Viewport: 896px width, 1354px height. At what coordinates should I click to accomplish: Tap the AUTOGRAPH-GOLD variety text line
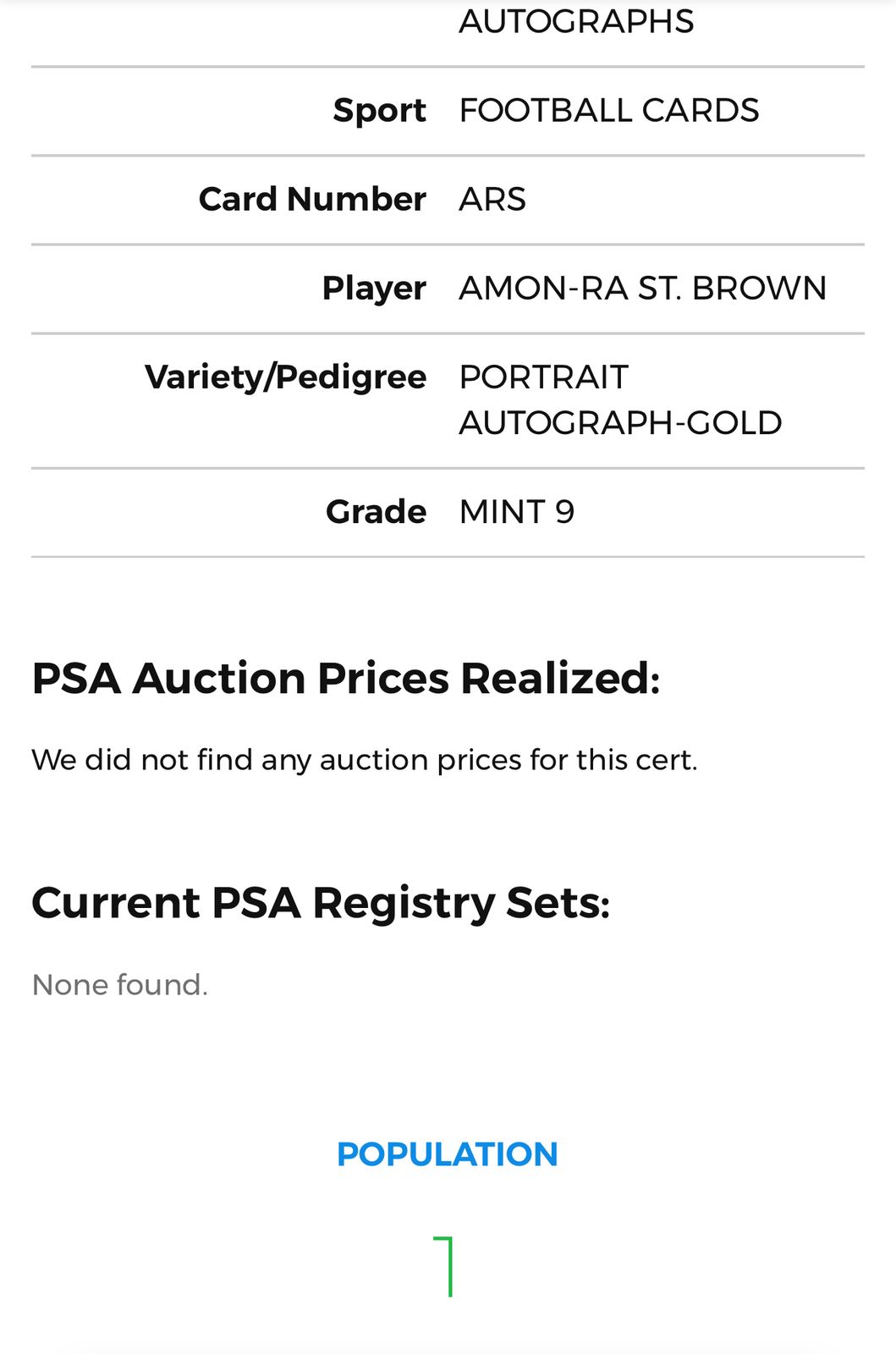620,423
